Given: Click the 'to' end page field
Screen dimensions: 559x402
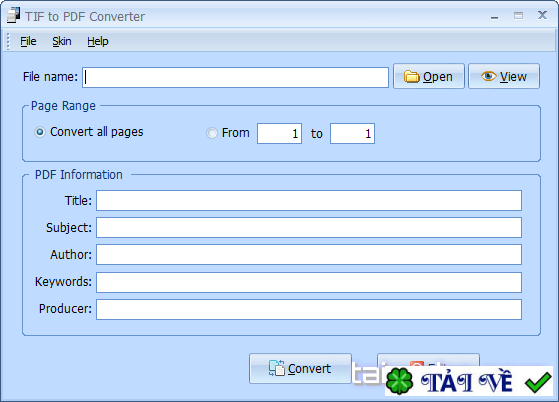Looking at the screenshot, I should 352,134.
